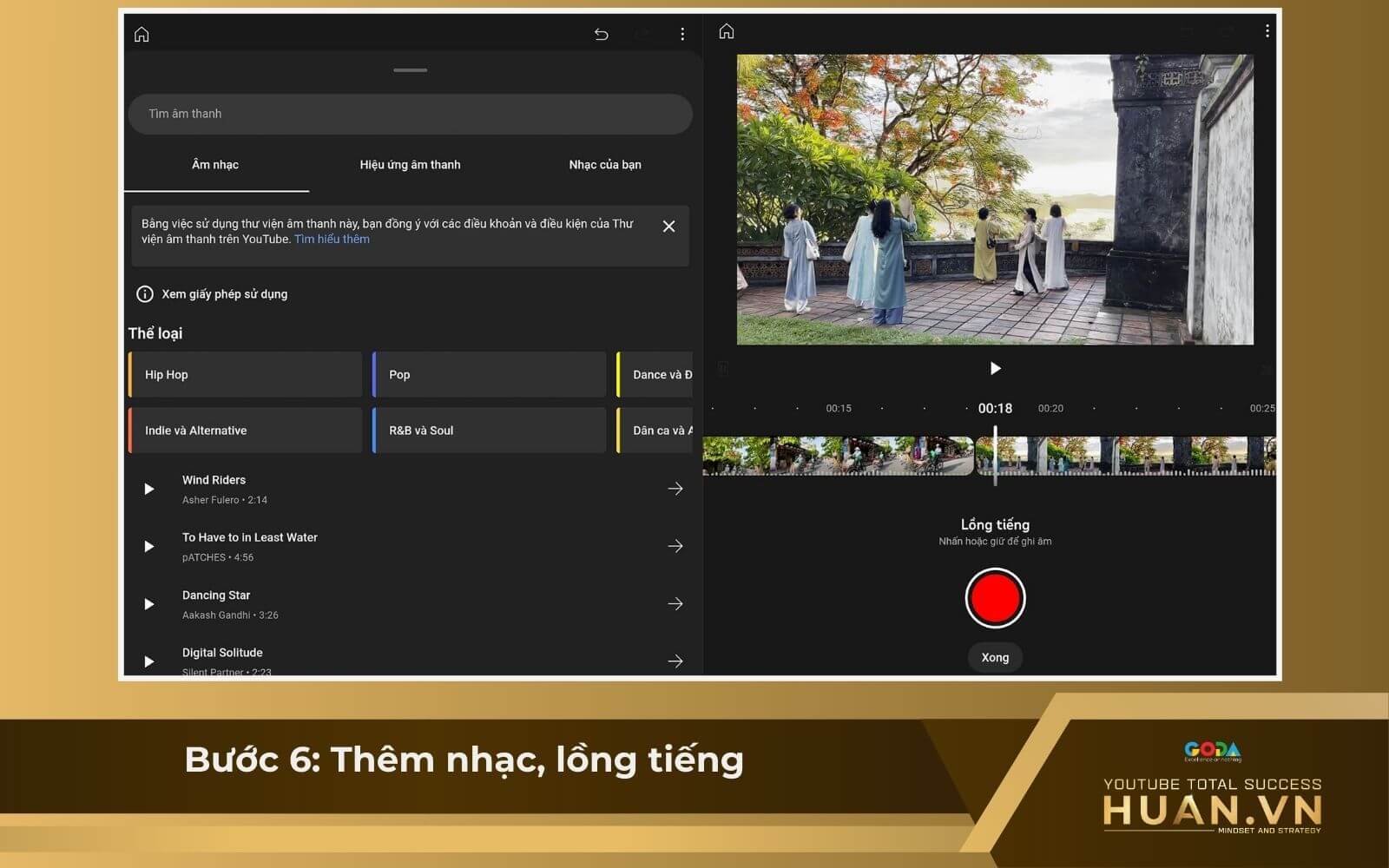Click the Home icon above the video preview
This screenshot has width=1389, height=868.
pos(726,30)
